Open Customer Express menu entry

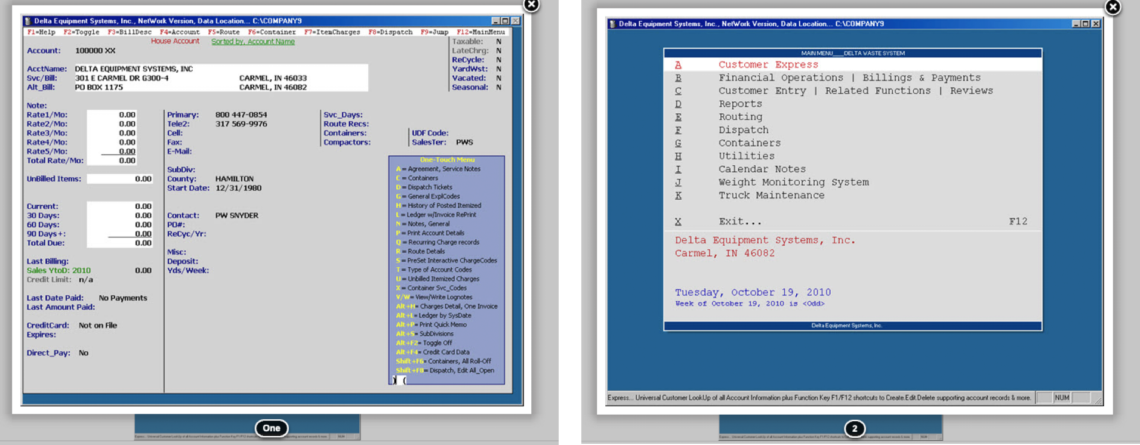pos(768,65)
